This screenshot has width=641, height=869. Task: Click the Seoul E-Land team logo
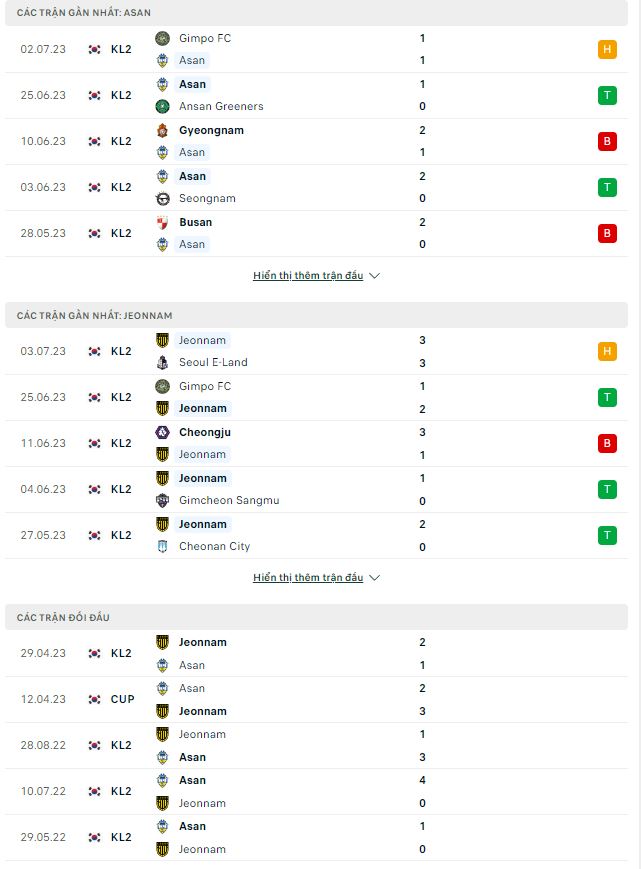tap(162, 362)
